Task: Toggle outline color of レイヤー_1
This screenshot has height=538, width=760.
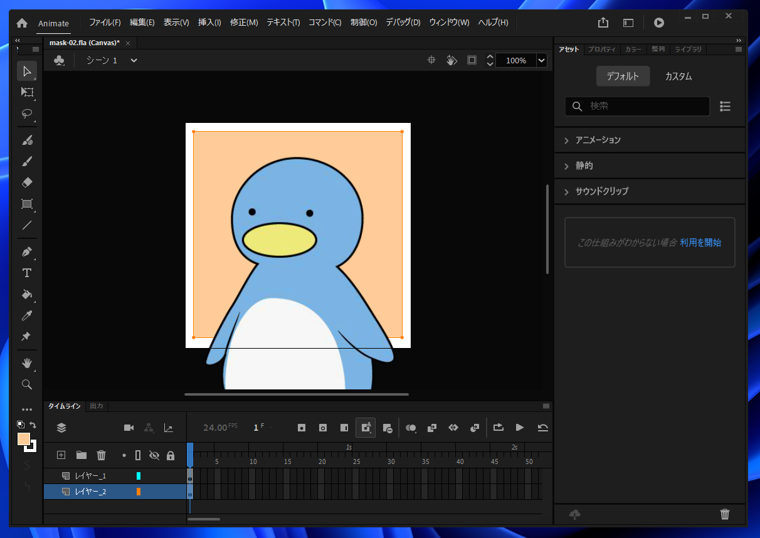Action: pos(139,476)
